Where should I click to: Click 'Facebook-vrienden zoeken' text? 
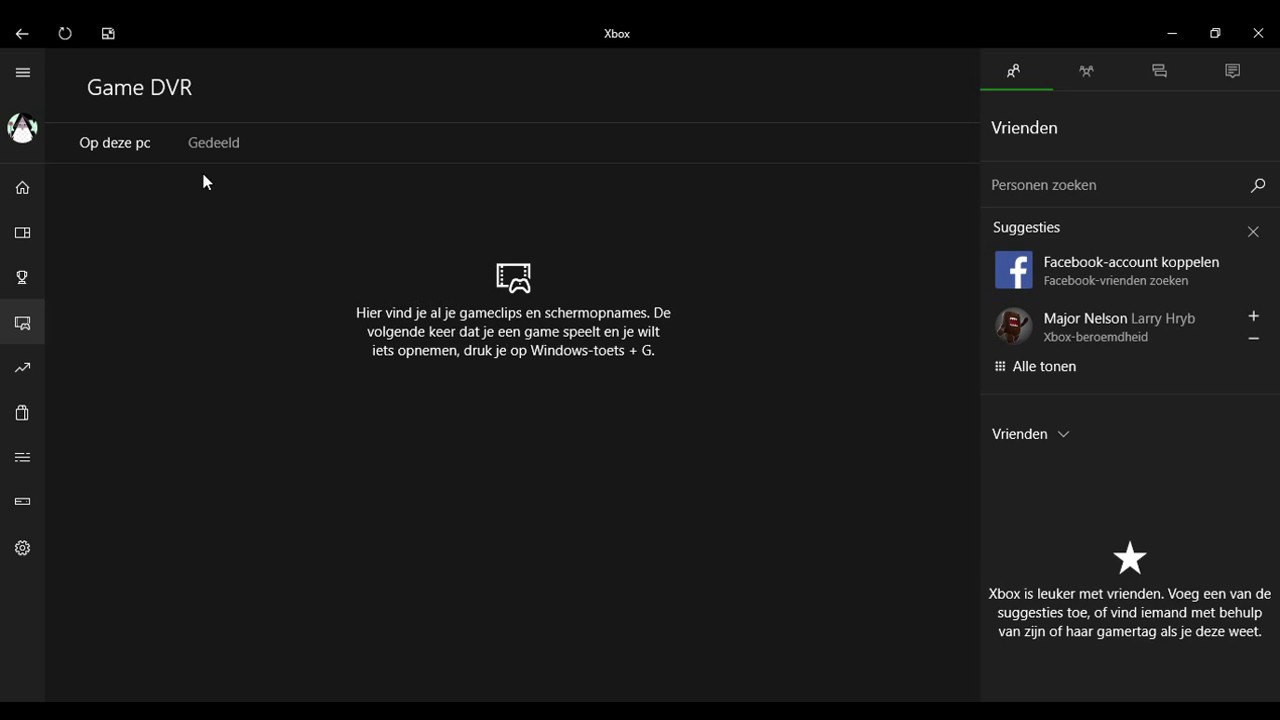click(x=1116, y=281)
